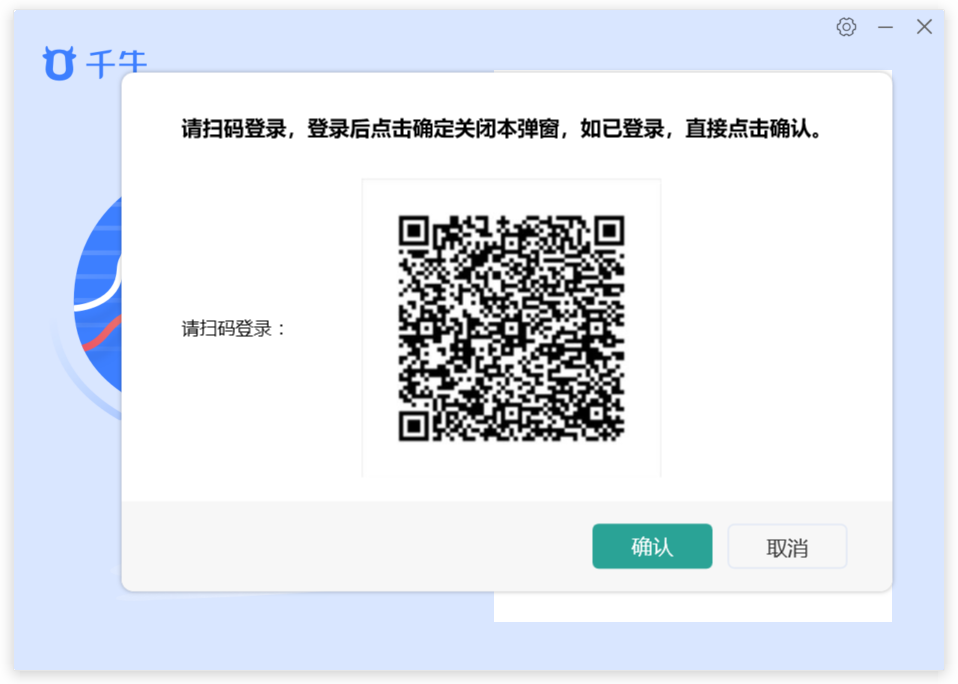Click the white login panel behind dialog
This screenshot has width=958, height=684.
coord(692,606)
